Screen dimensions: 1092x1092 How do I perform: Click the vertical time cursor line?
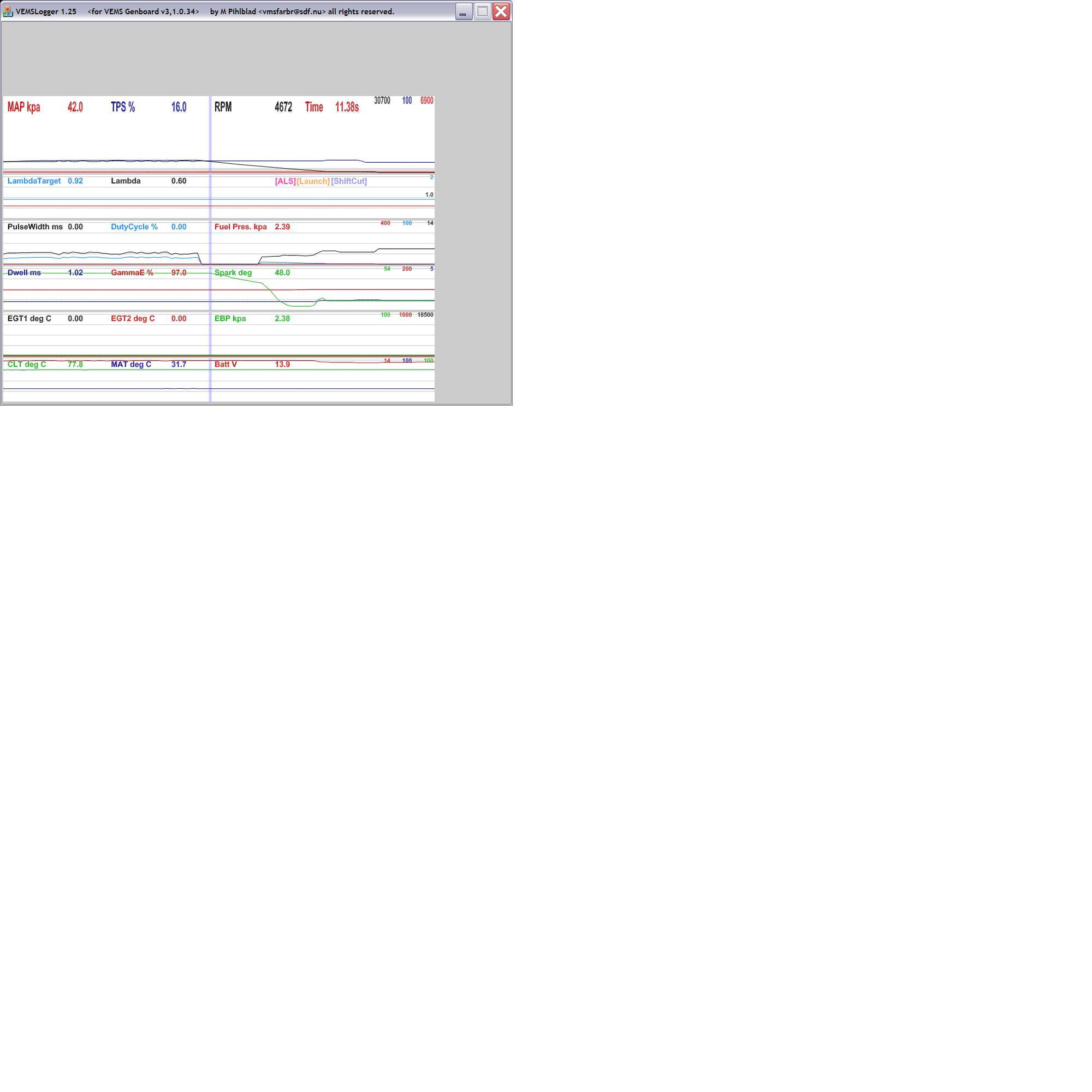point(210,248)
